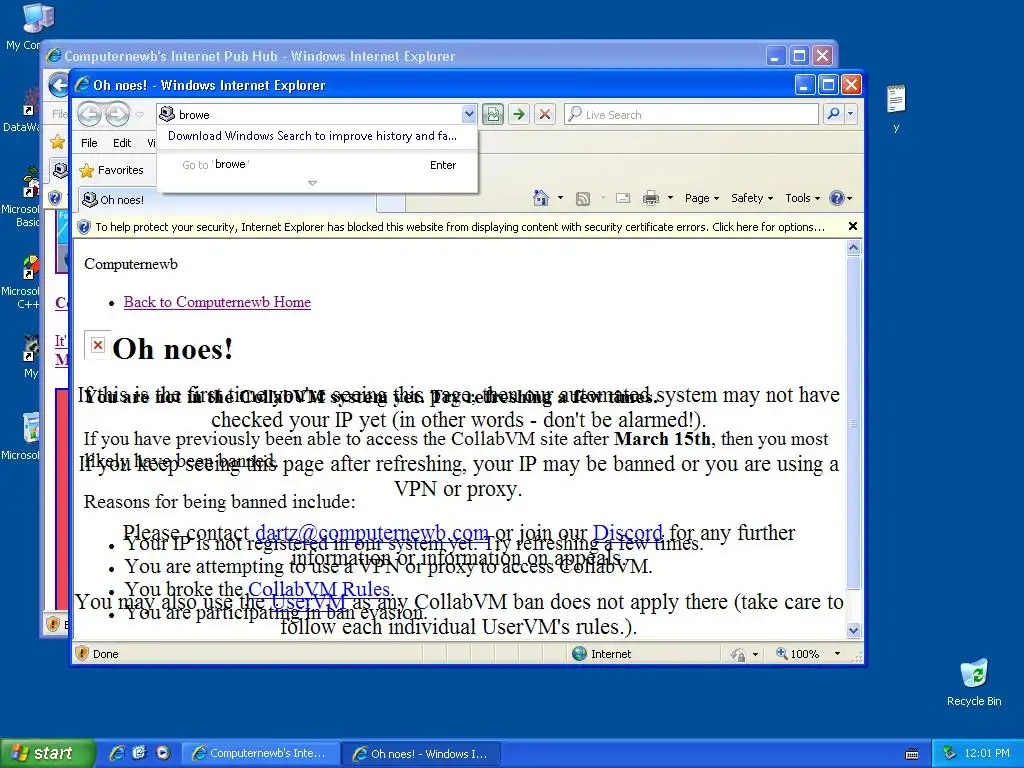Screen dimensions: 1024x768
Task: Click into the Live Search box
Action: coord(691,115)
